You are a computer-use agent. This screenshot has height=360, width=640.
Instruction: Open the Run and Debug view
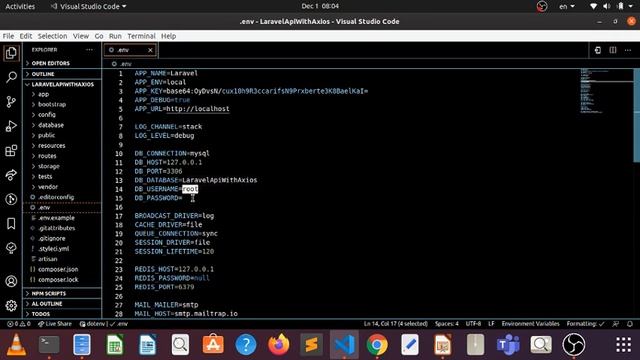[11, 126]
